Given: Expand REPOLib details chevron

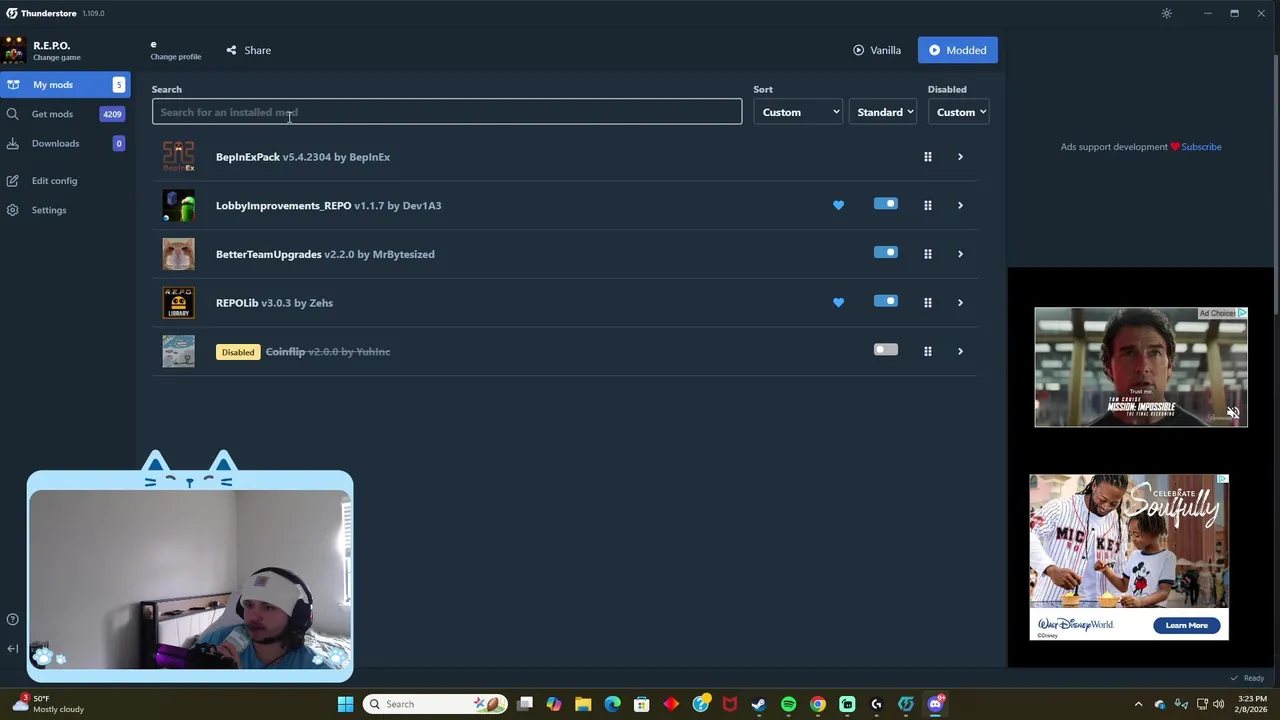Looking at the screenshot, I should point(960,302).
